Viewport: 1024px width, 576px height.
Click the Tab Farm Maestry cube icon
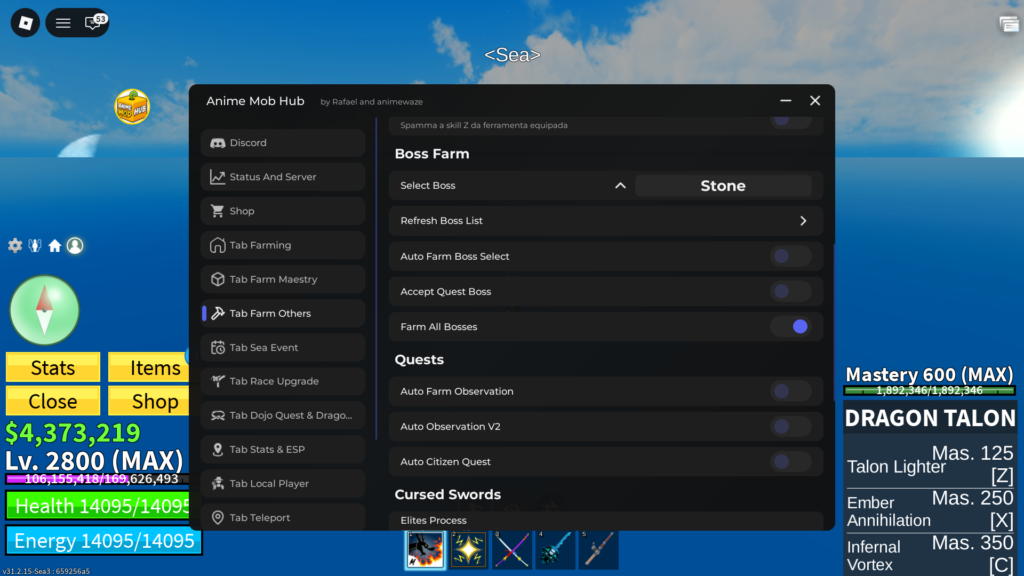pos(217,279)
